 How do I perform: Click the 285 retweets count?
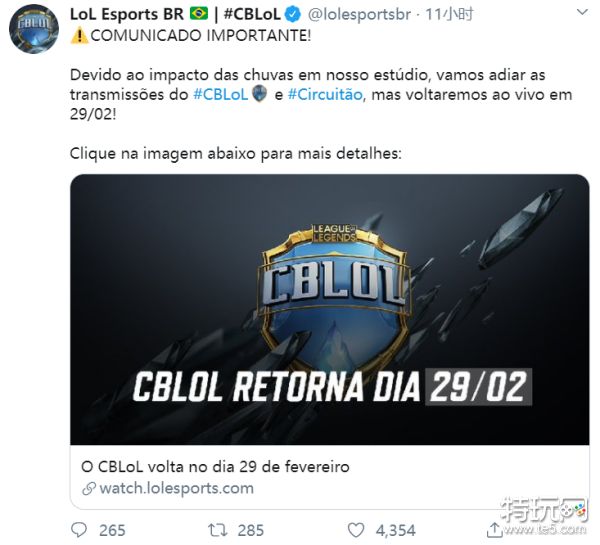(251, 531)
